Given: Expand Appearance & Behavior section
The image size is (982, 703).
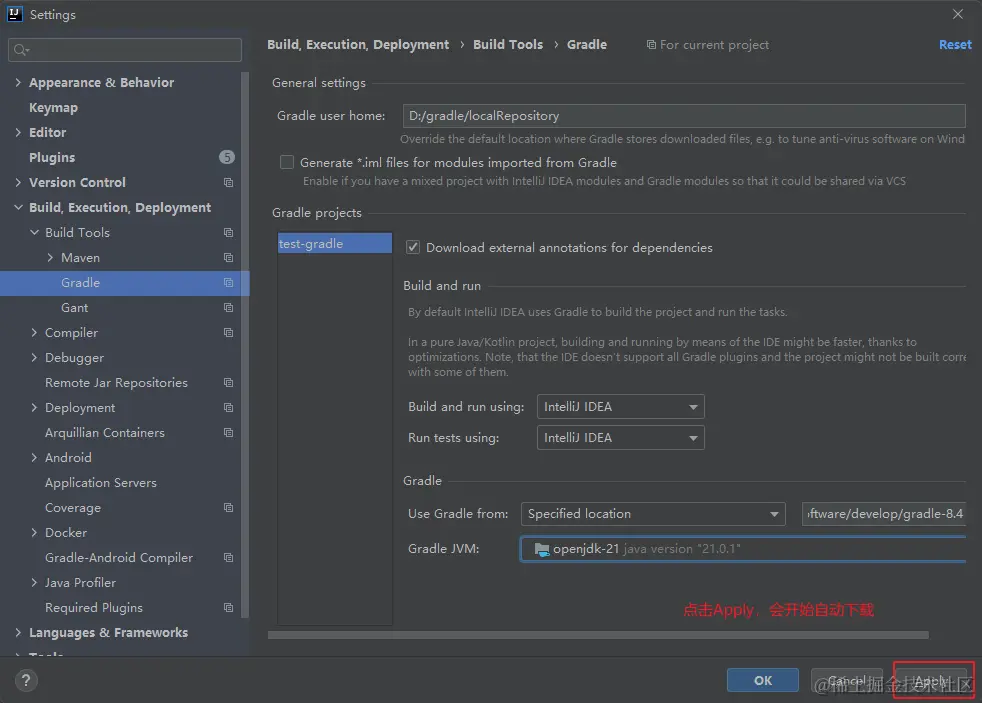Looking at the screenshot, I should [x=18, y=83].
